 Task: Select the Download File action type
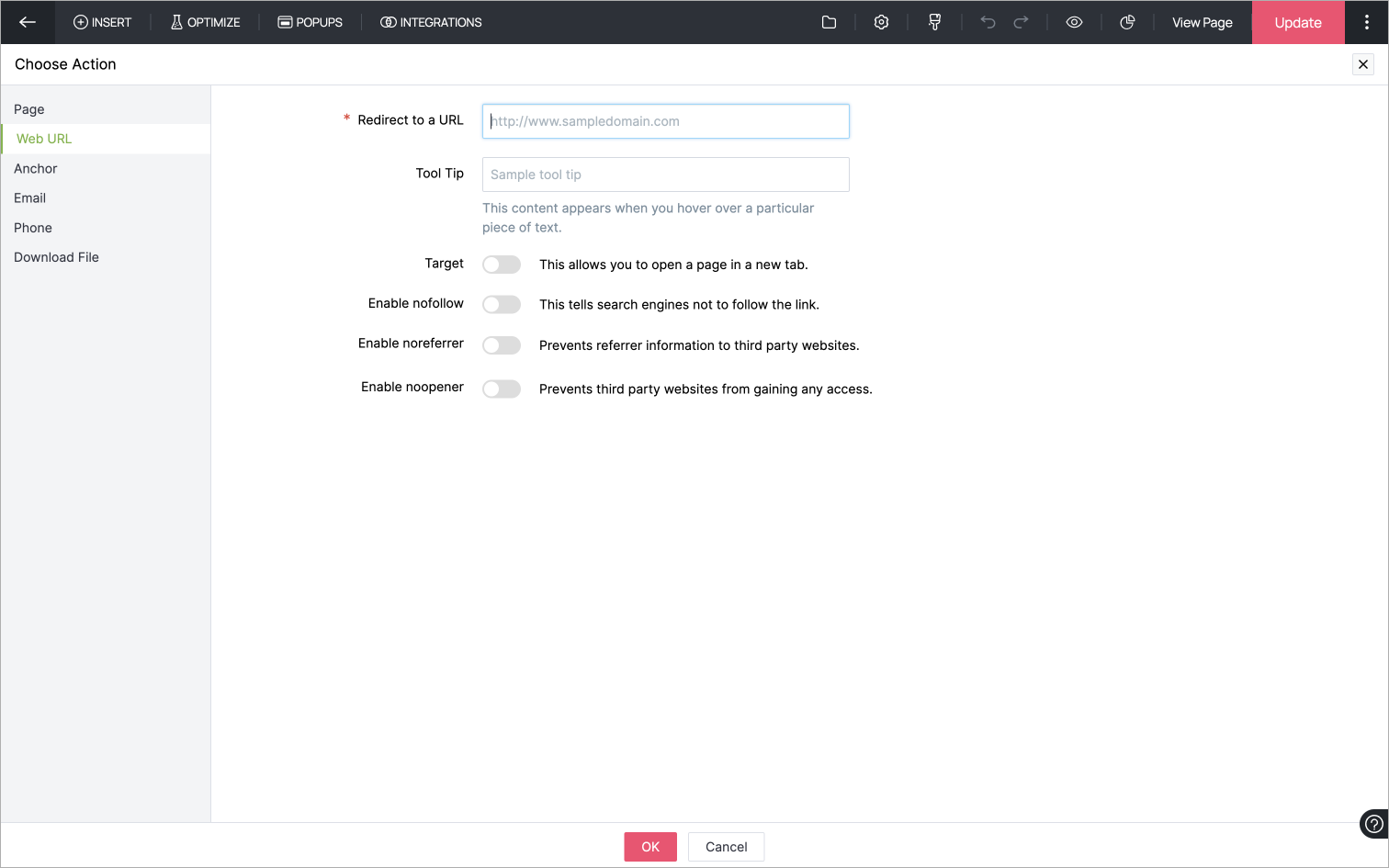[106, 257]
